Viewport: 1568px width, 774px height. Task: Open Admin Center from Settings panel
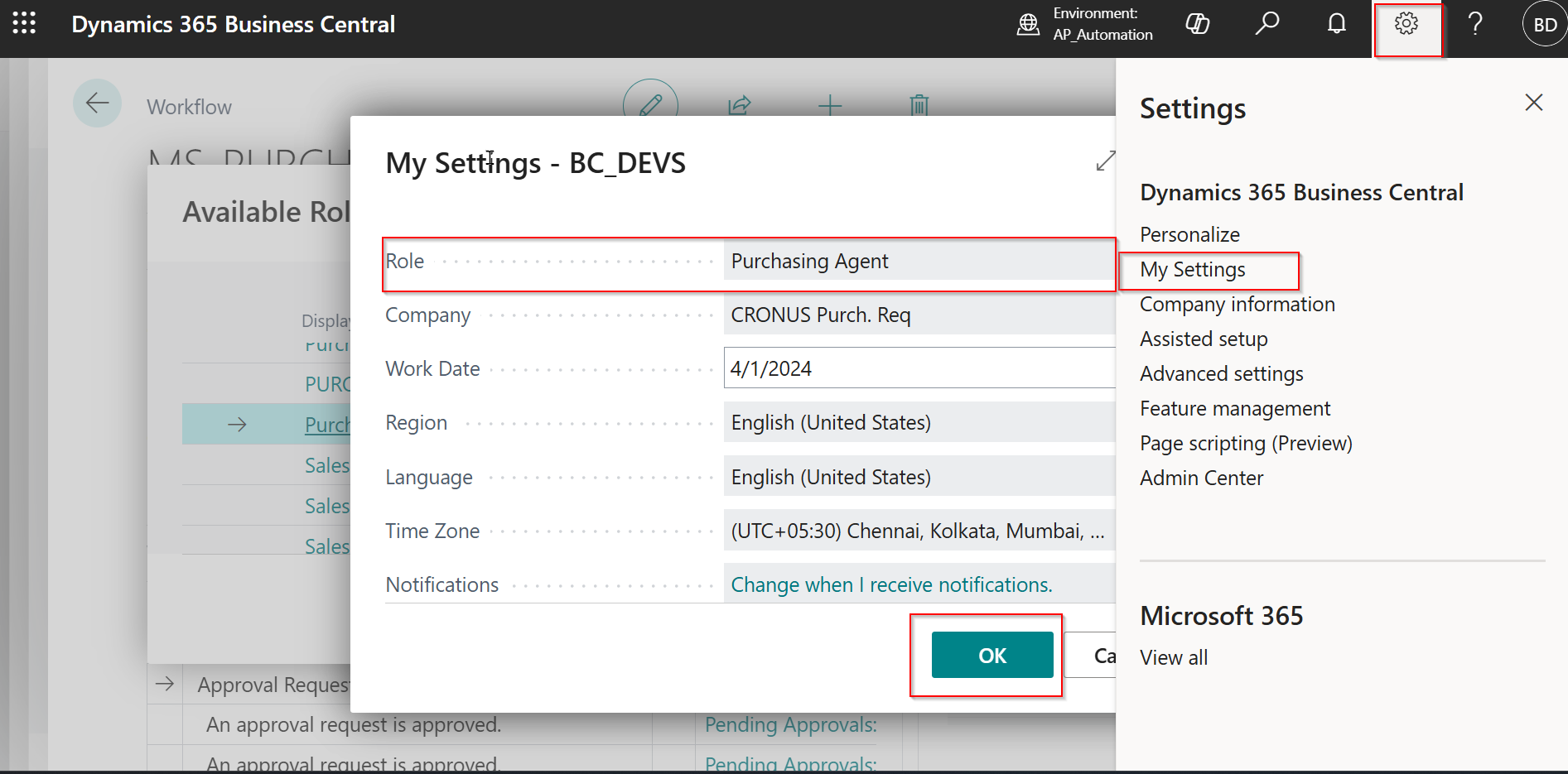[x=1201, y=478]
